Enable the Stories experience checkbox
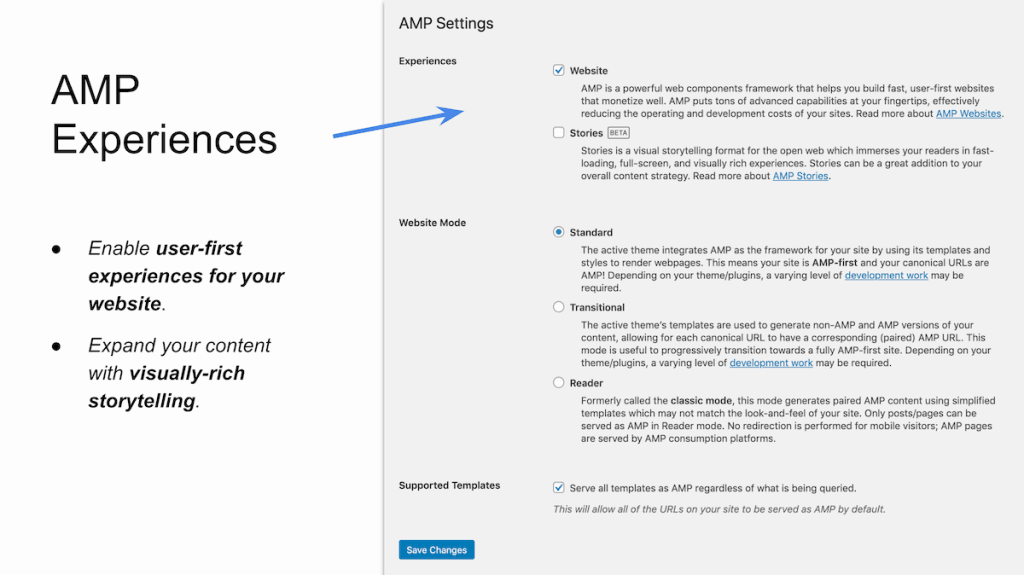Screen dimensions: 1024x575 point(558,133)
